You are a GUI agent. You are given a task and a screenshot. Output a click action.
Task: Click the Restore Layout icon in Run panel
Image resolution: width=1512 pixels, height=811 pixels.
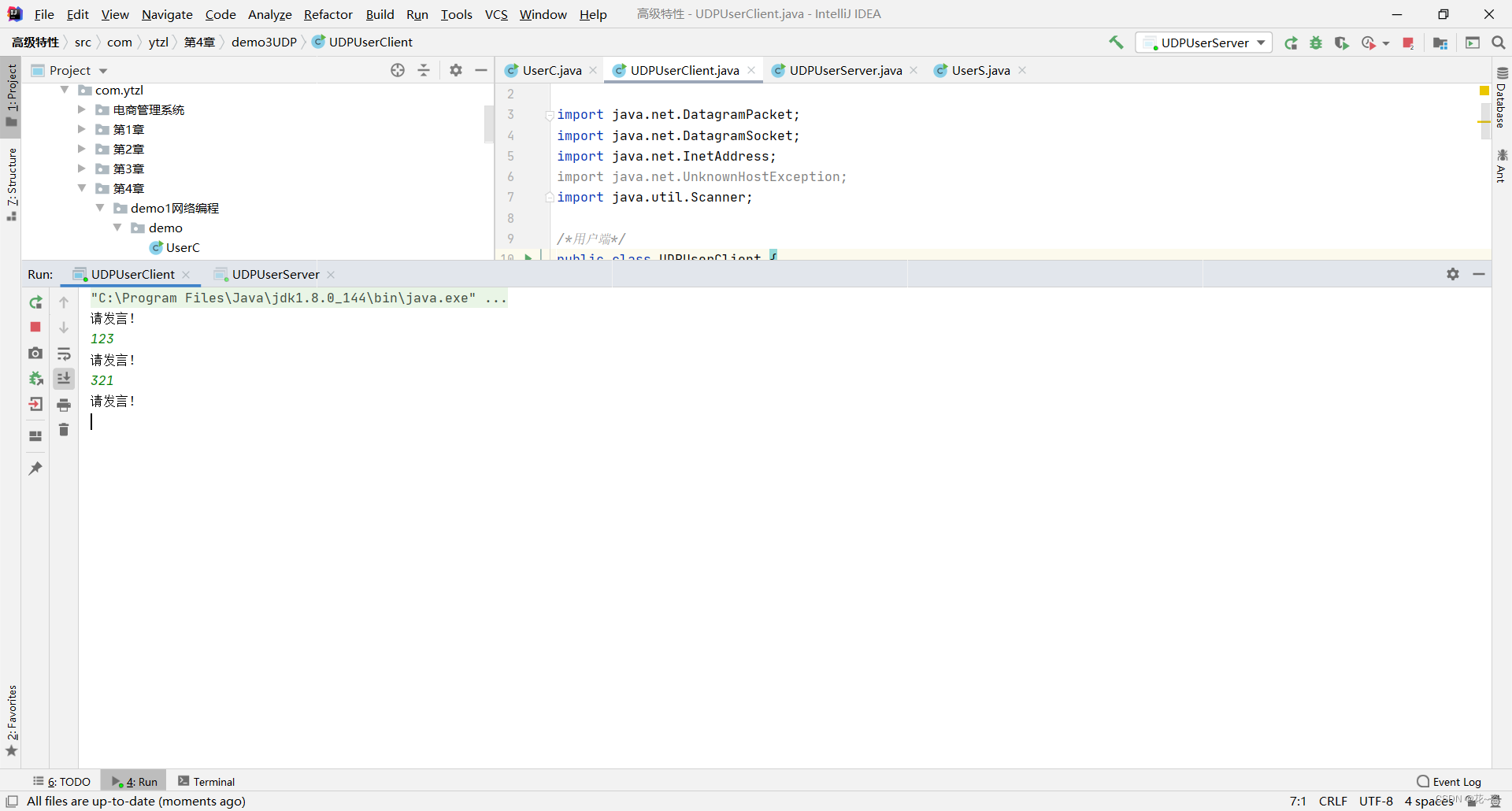point(35,435)
